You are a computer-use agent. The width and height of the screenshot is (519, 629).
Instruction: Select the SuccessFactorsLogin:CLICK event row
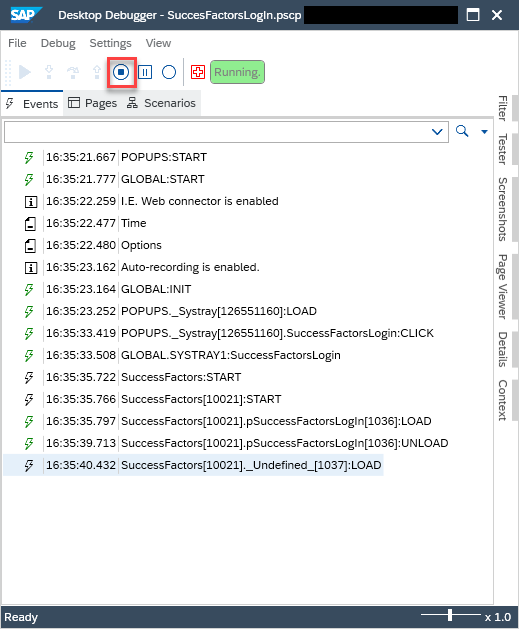[x=277, y=334]
